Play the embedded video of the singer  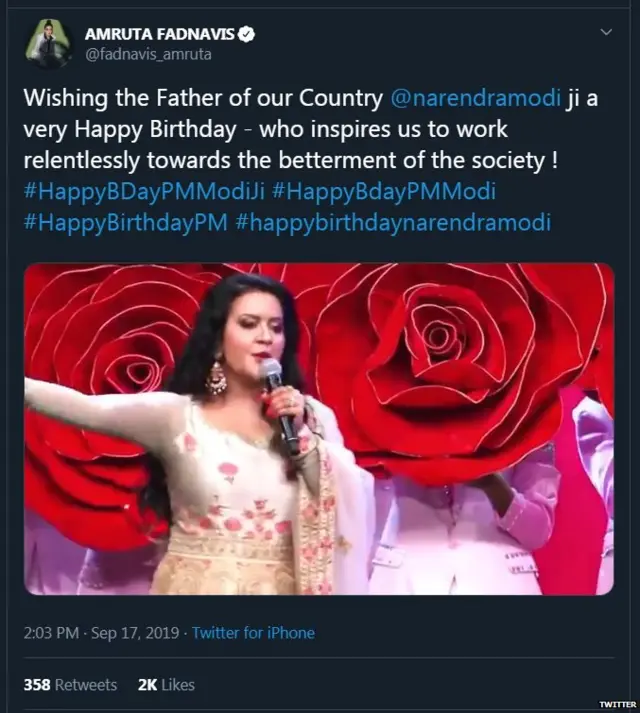[318, 429]
